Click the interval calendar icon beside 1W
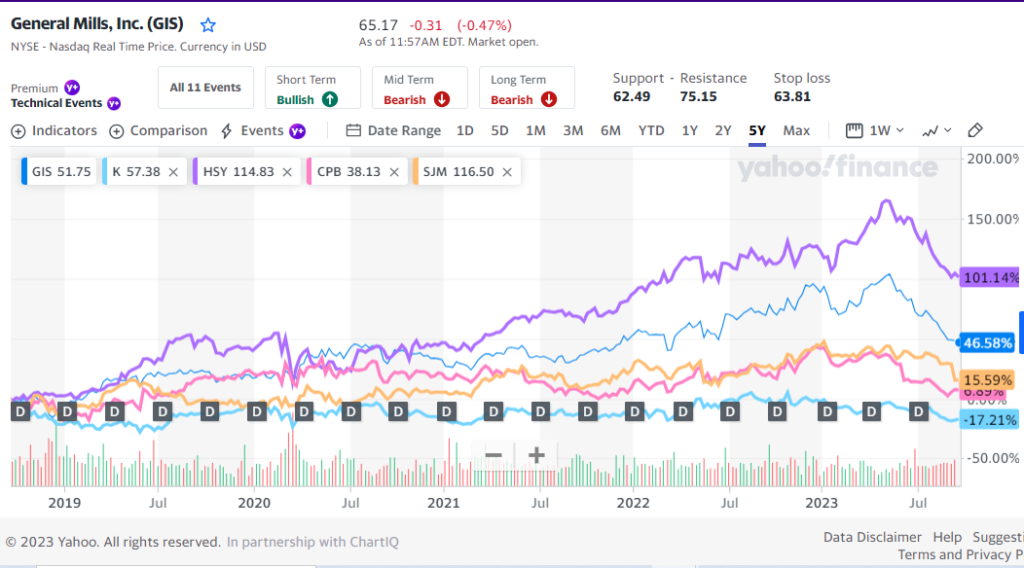 [854, 131]
